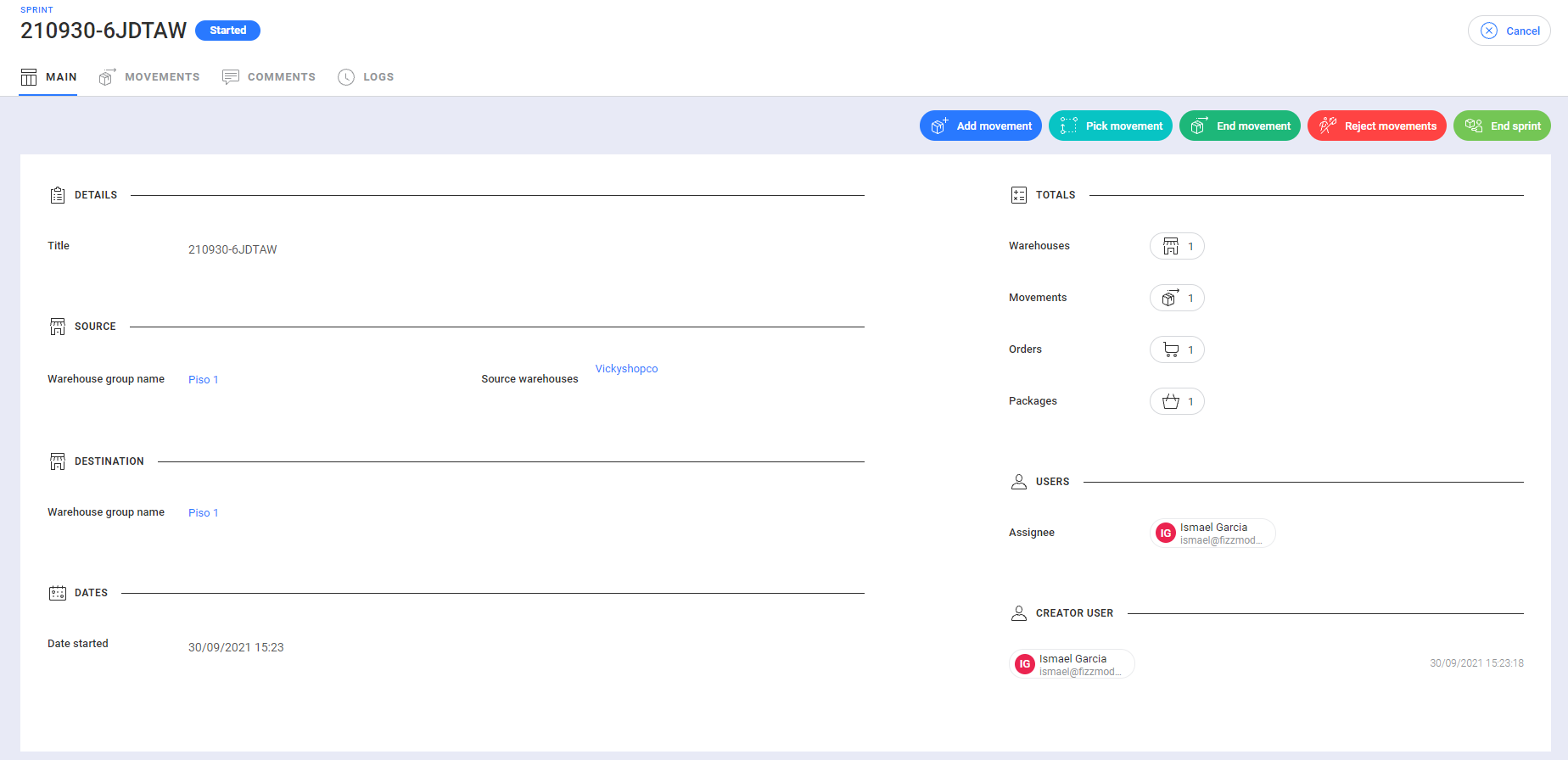
Task: Click the Orders cart count chip
Action: point(1177,349)
